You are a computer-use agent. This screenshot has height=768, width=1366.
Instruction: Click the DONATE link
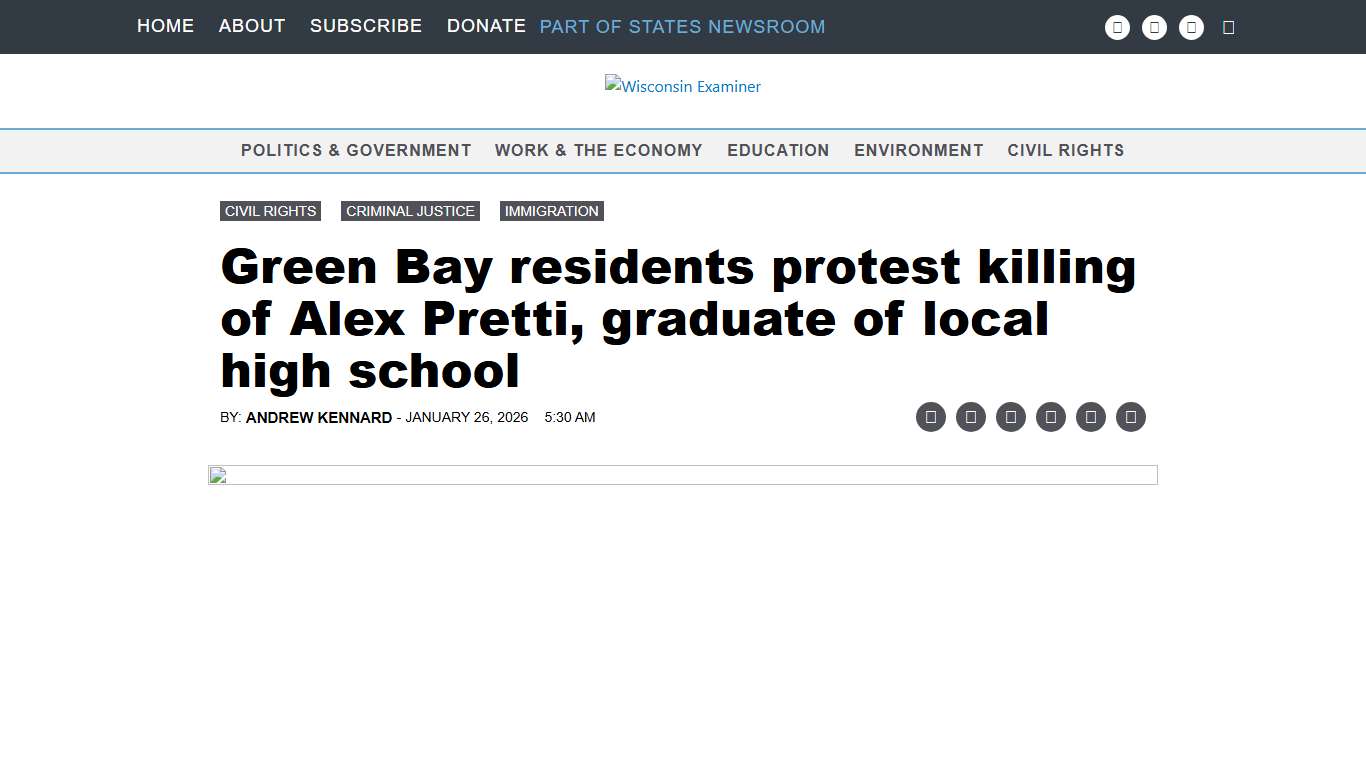pos(486,26)
